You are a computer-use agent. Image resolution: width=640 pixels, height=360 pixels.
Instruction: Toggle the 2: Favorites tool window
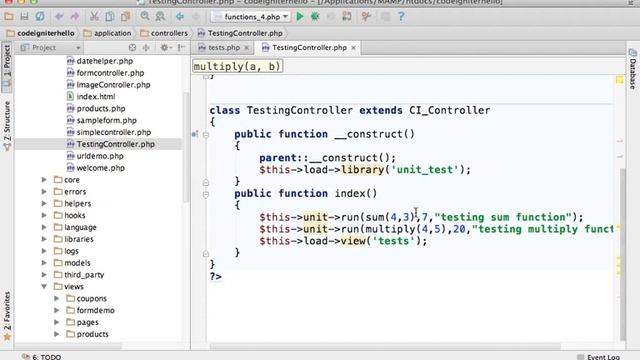pos(7,316)
